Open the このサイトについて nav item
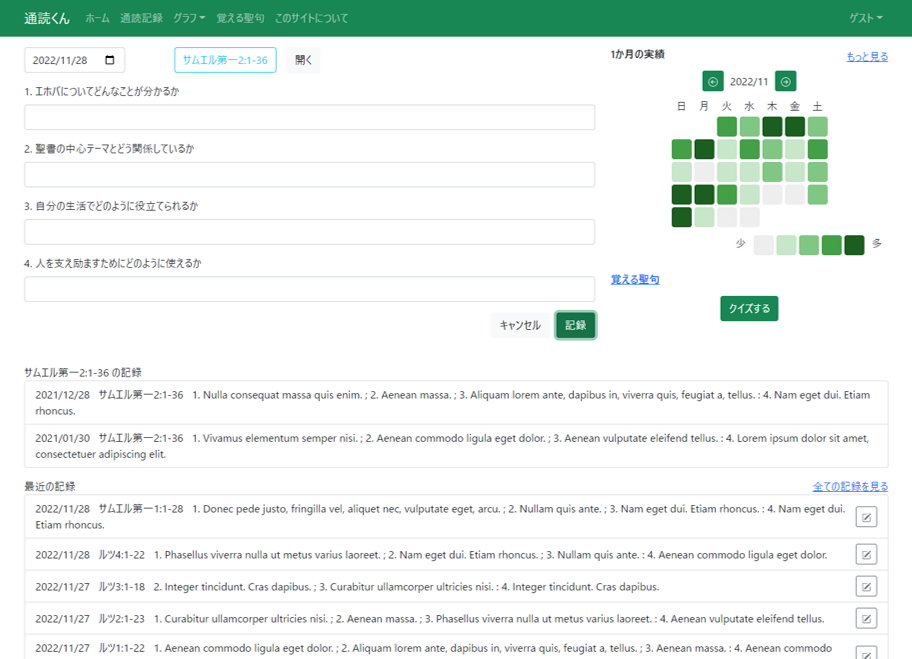 311,18
